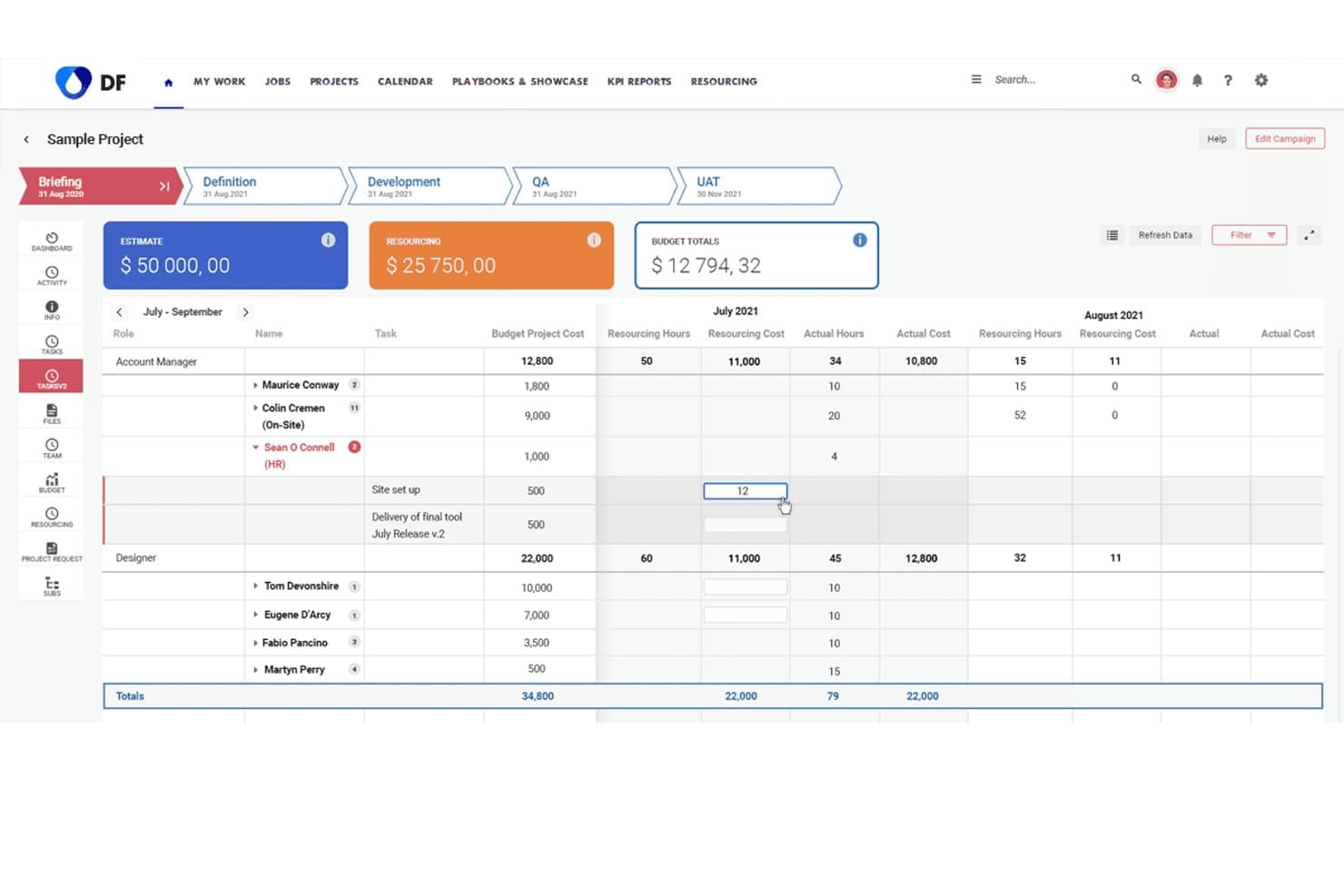Viewport: 1344px width, 896px height.
Task: Click the info icon on the Resourcing card
Action: (594, 240)
